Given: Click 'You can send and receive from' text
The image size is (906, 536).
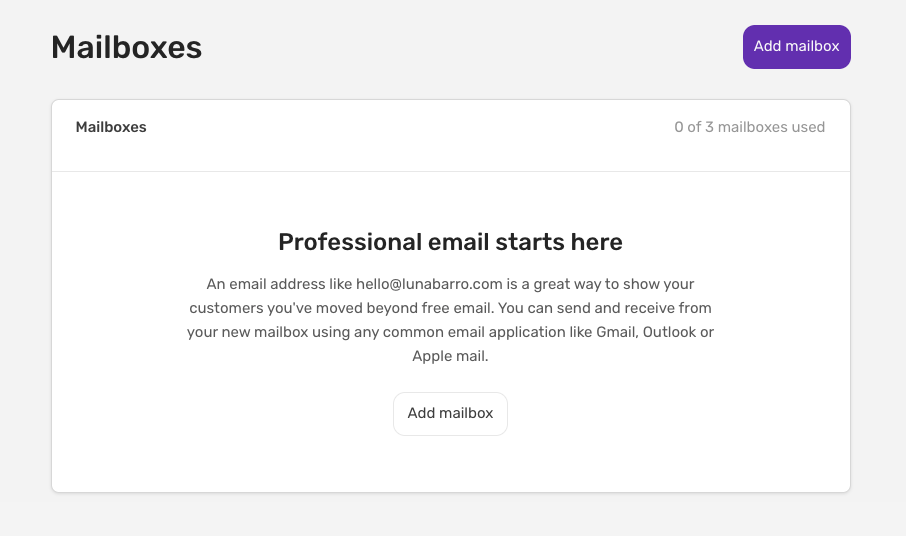Looking at the screenshot, I should [x=604, y=308].
